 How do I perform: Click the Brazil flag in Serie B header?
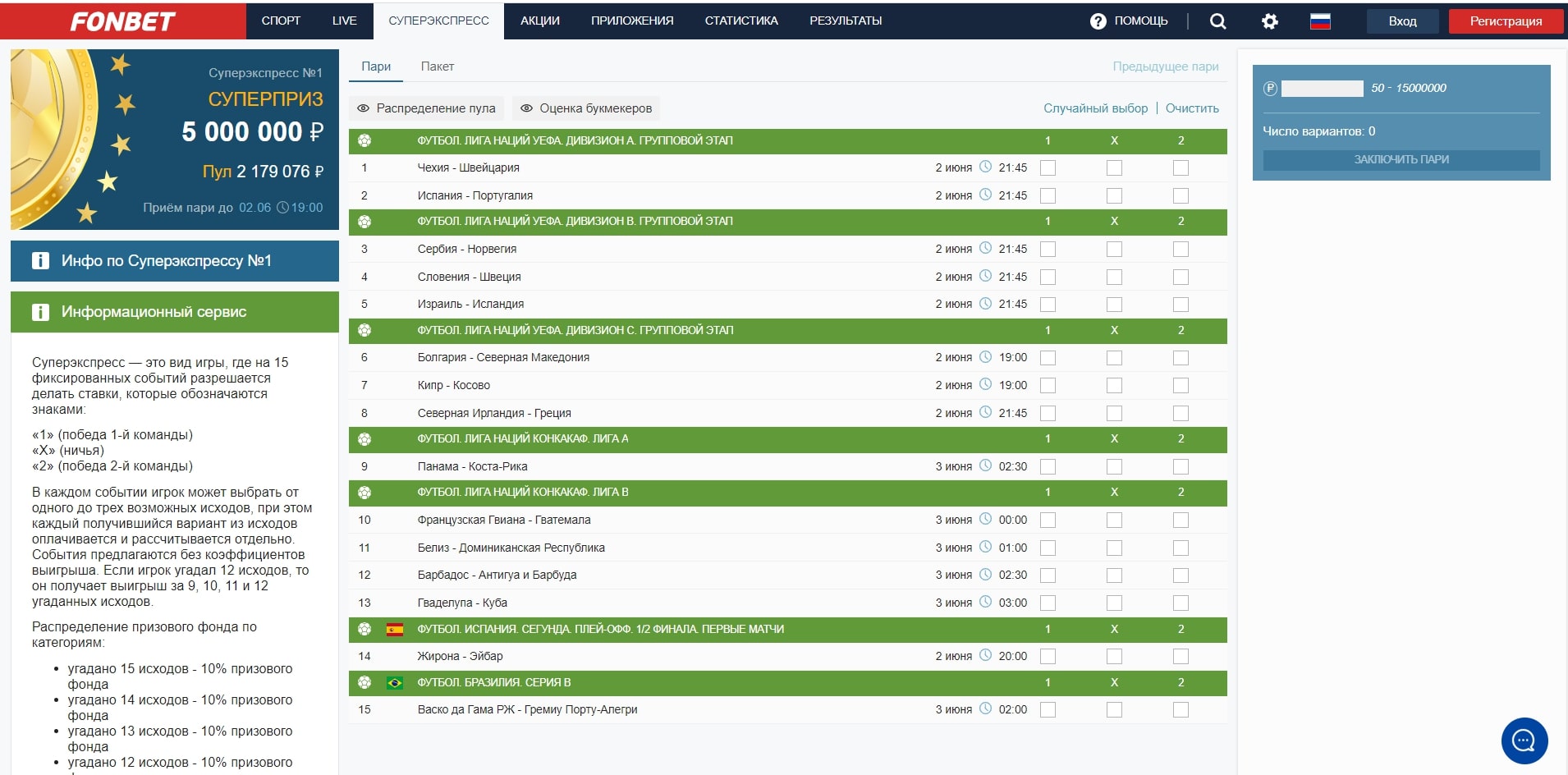click(x=395, y=683)
